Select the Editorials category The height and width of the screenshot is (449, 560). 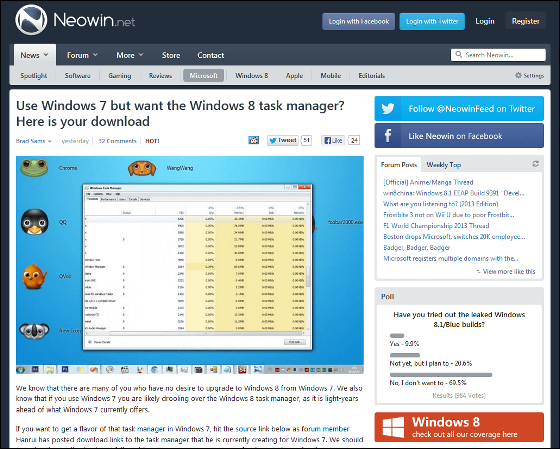[371, 75]
